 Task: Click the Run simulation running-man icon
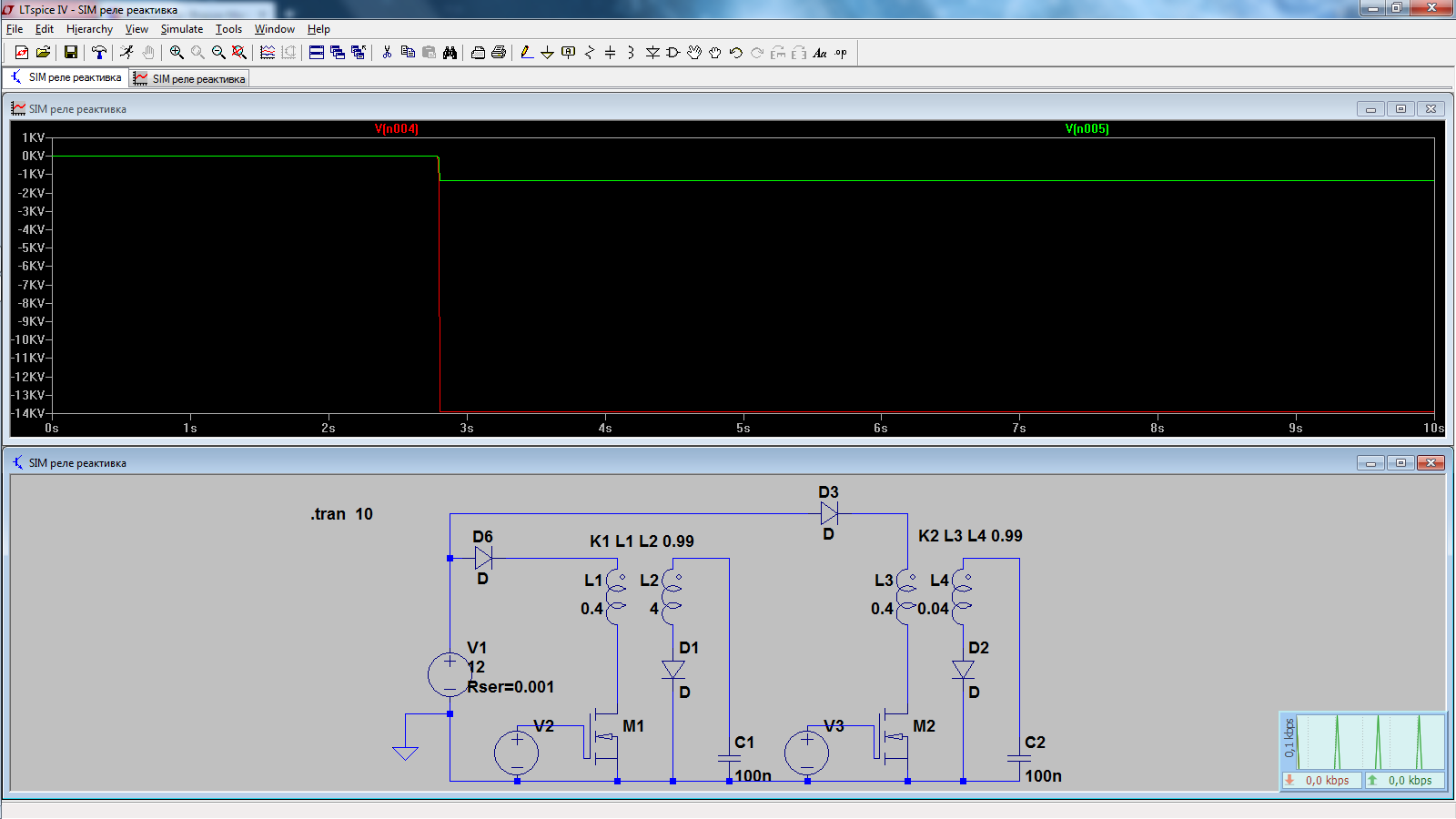pyautogui.click(x=126, y=53)
